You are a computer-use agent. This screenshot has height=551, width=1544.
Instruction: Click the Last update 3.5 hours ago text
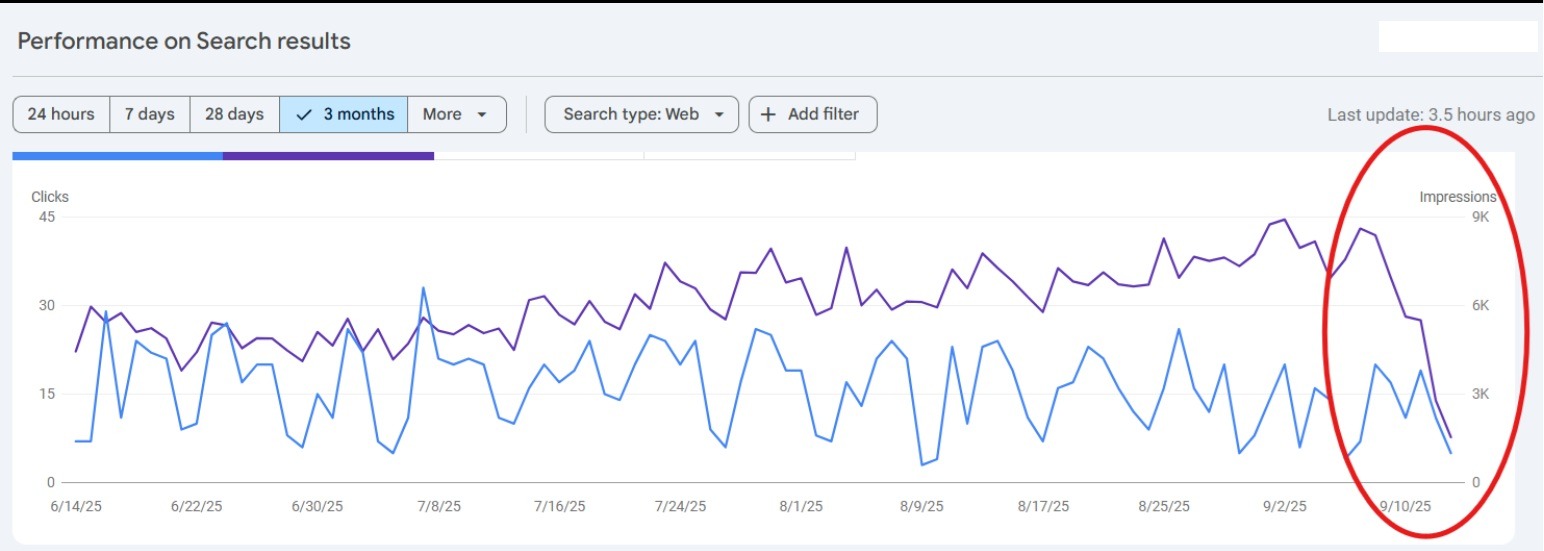click(1430, 115)
